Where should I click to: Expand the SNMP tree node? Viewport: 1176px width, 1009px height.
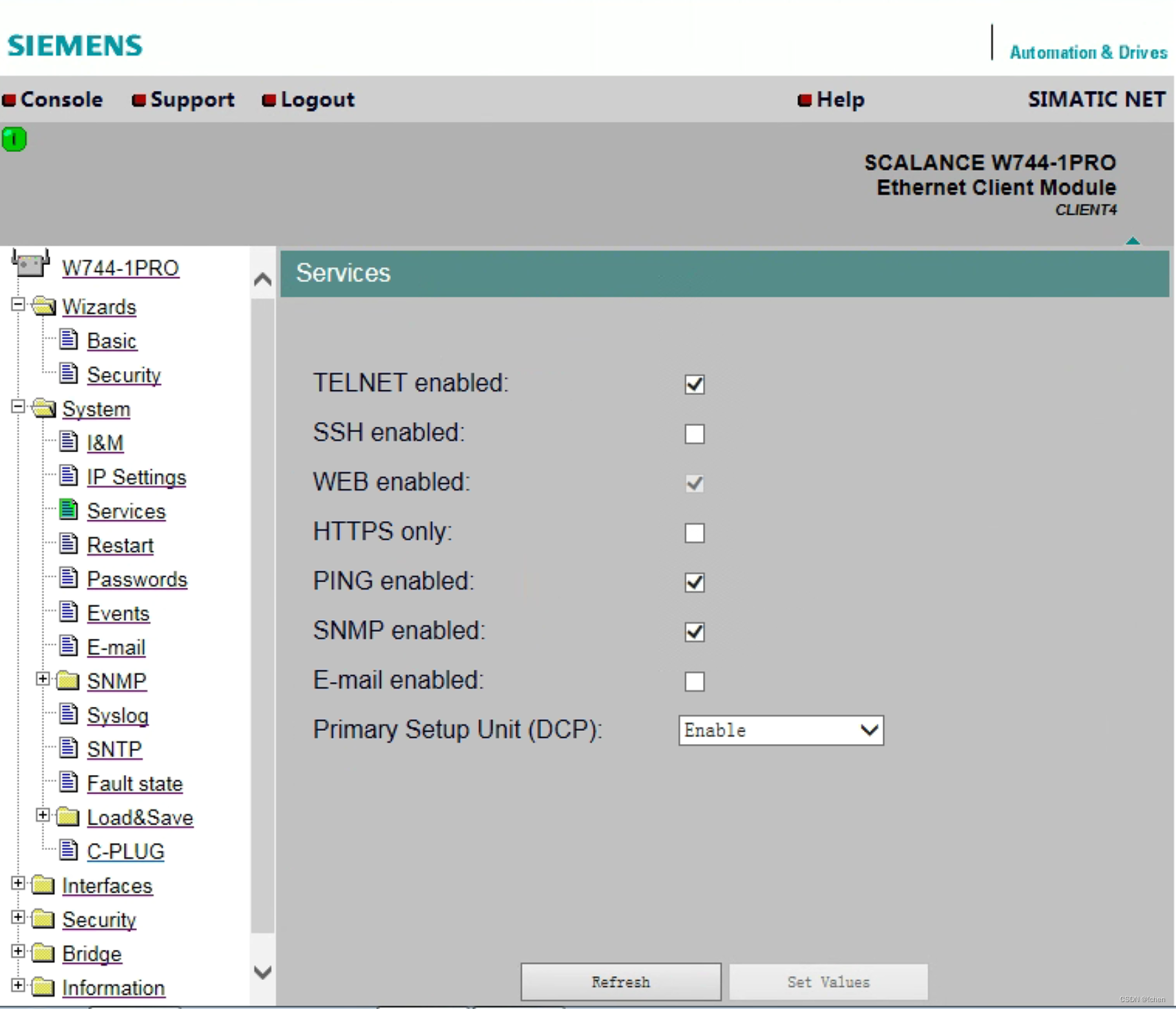[43, 679]
